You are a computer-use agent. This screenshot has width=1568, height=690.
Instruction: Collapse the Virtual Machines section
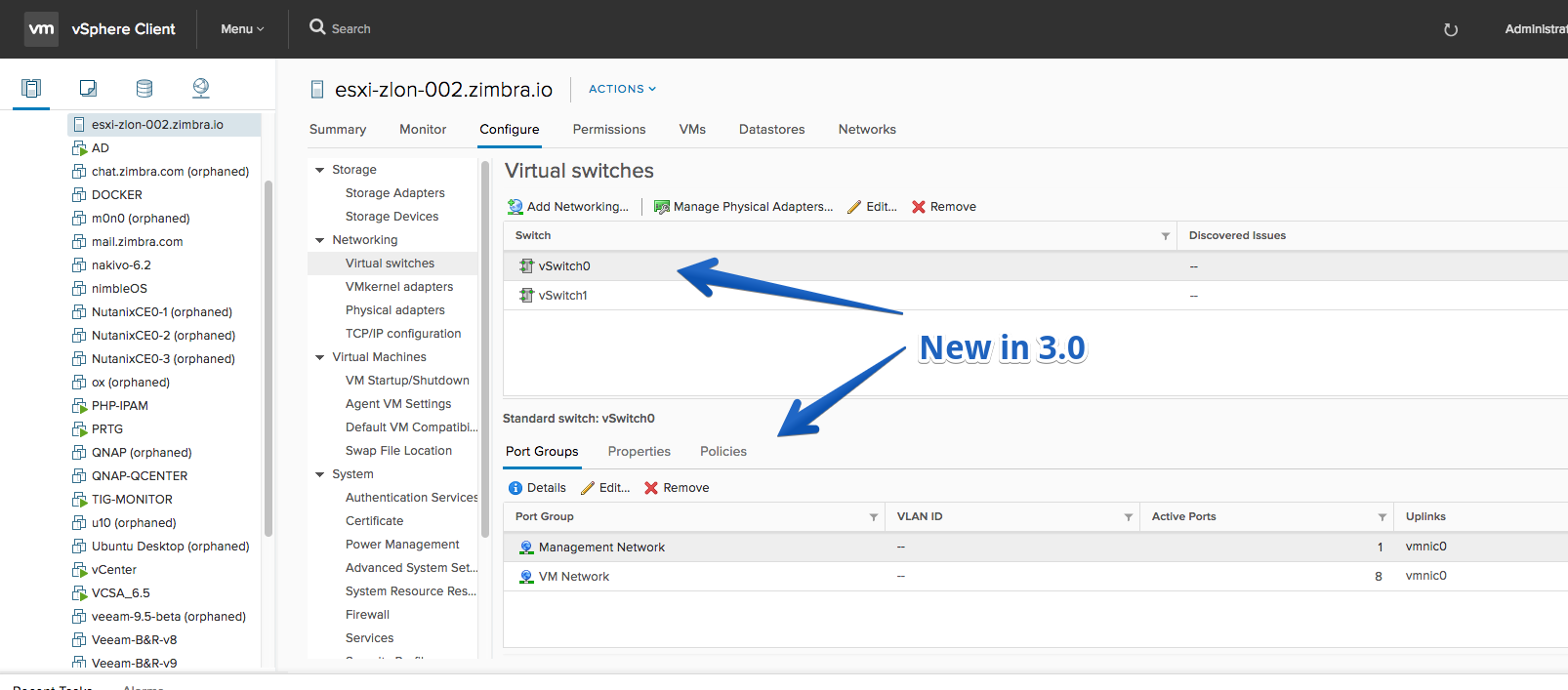(319, 357)
